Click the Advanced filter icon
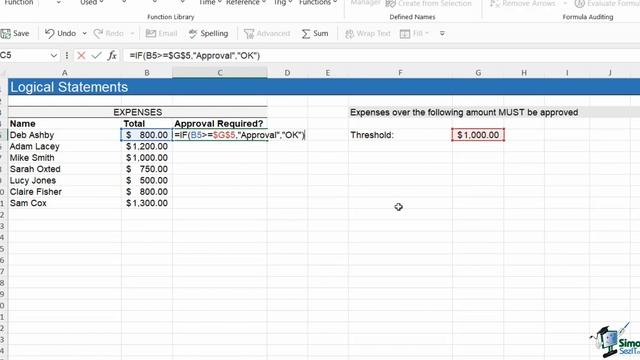 pyautogui.click(x=249, y=33)
